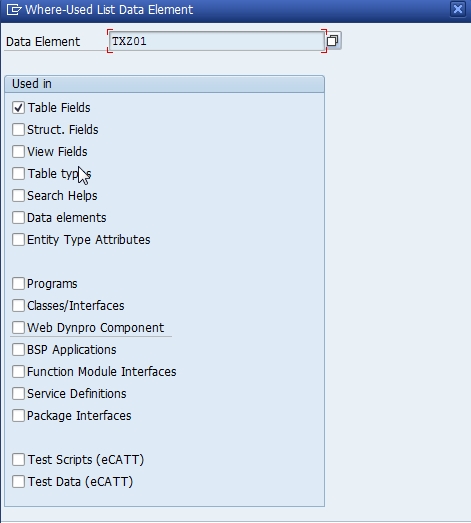This screenshot has height=523, width=471.
Task: Tick the BSP Applications checkbox
Action: (18, 350)
